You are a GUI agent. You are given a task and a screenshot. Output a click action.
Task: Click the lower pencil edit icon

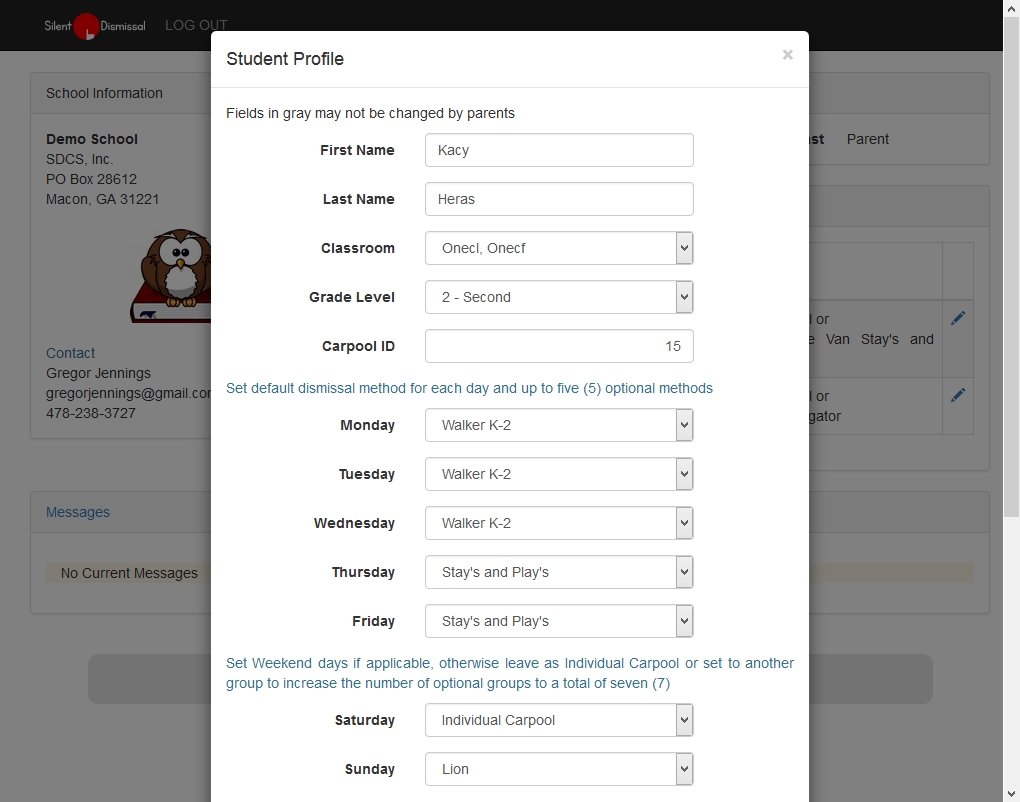click(958, 395)
